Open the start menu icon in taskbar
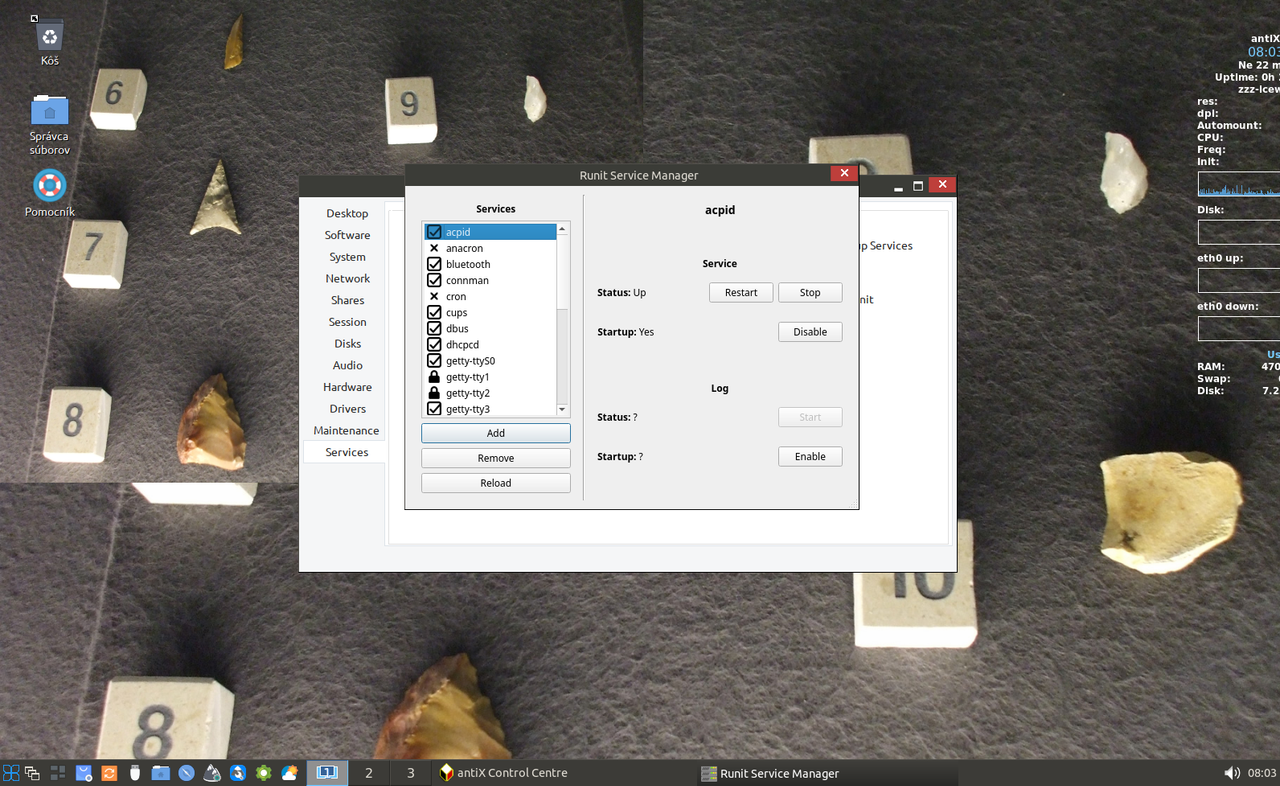The image size is (1280, 786). coord(11,773)
